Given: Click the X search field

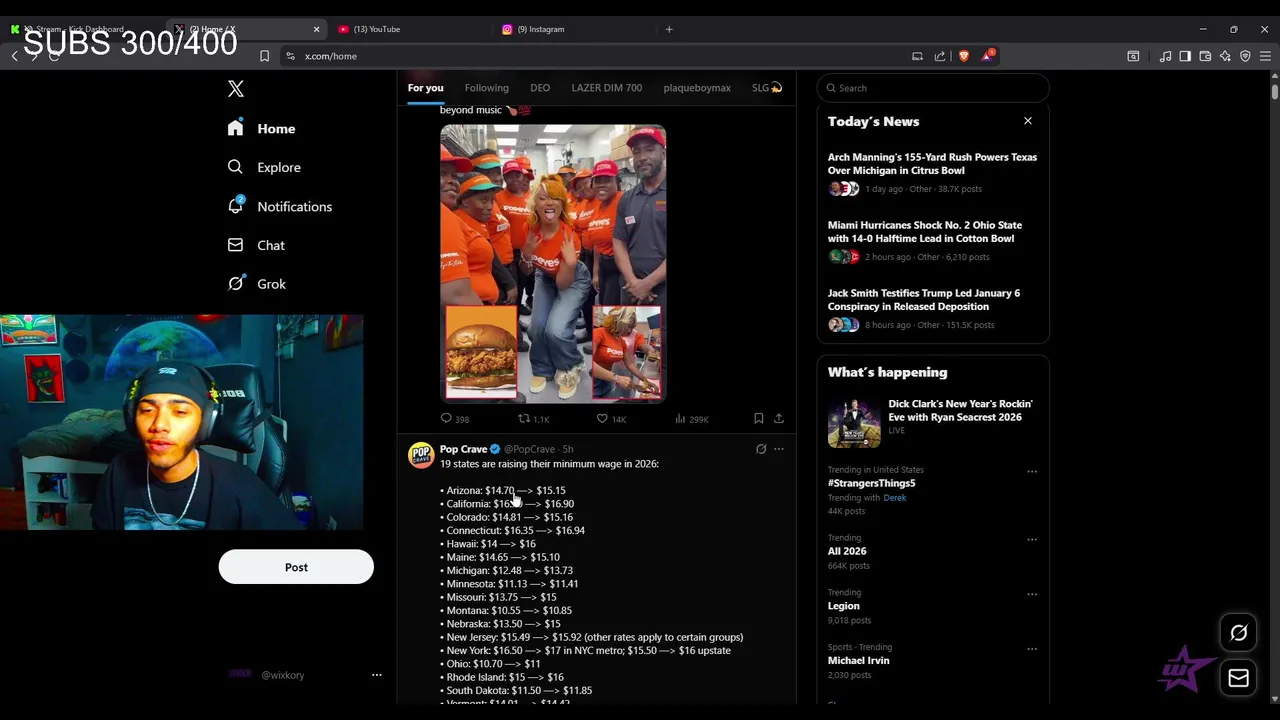Looking at the screenshot, I should tap(933, 88).
